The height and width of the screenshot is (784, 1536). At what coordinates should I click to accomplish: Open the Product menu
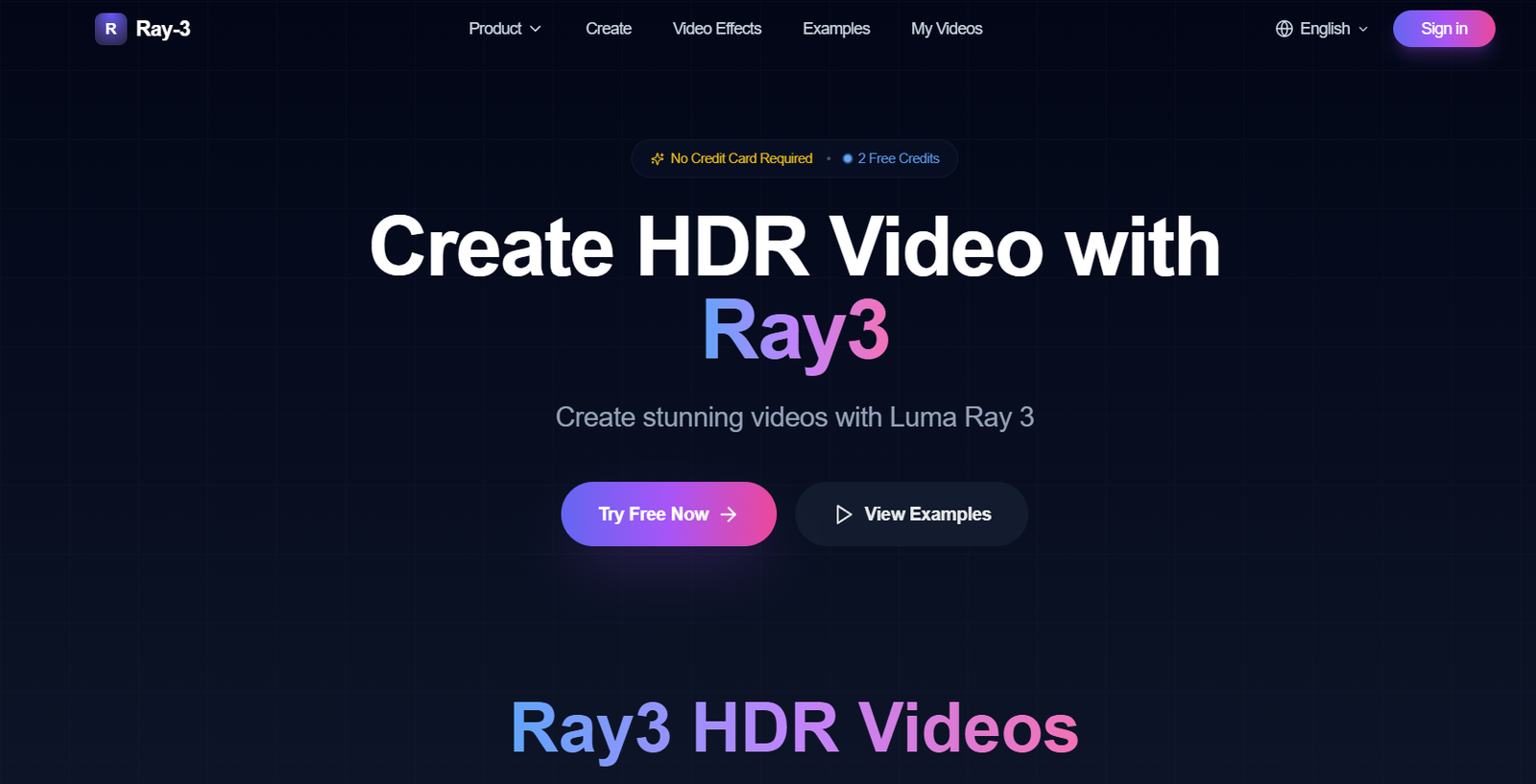click(x=494, y=29)
